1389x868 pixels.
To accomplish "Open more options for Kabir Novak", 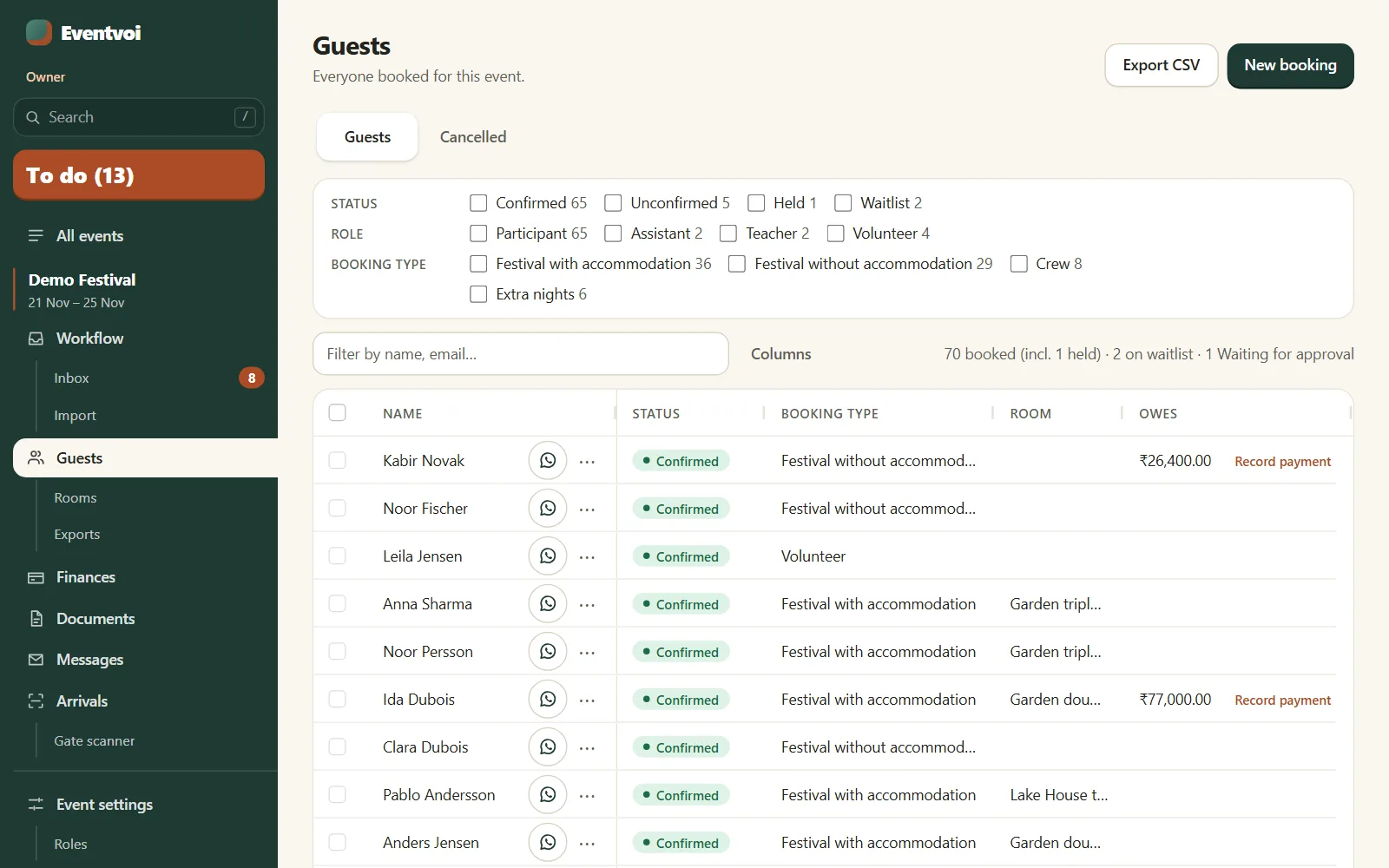I will point(588,462).
